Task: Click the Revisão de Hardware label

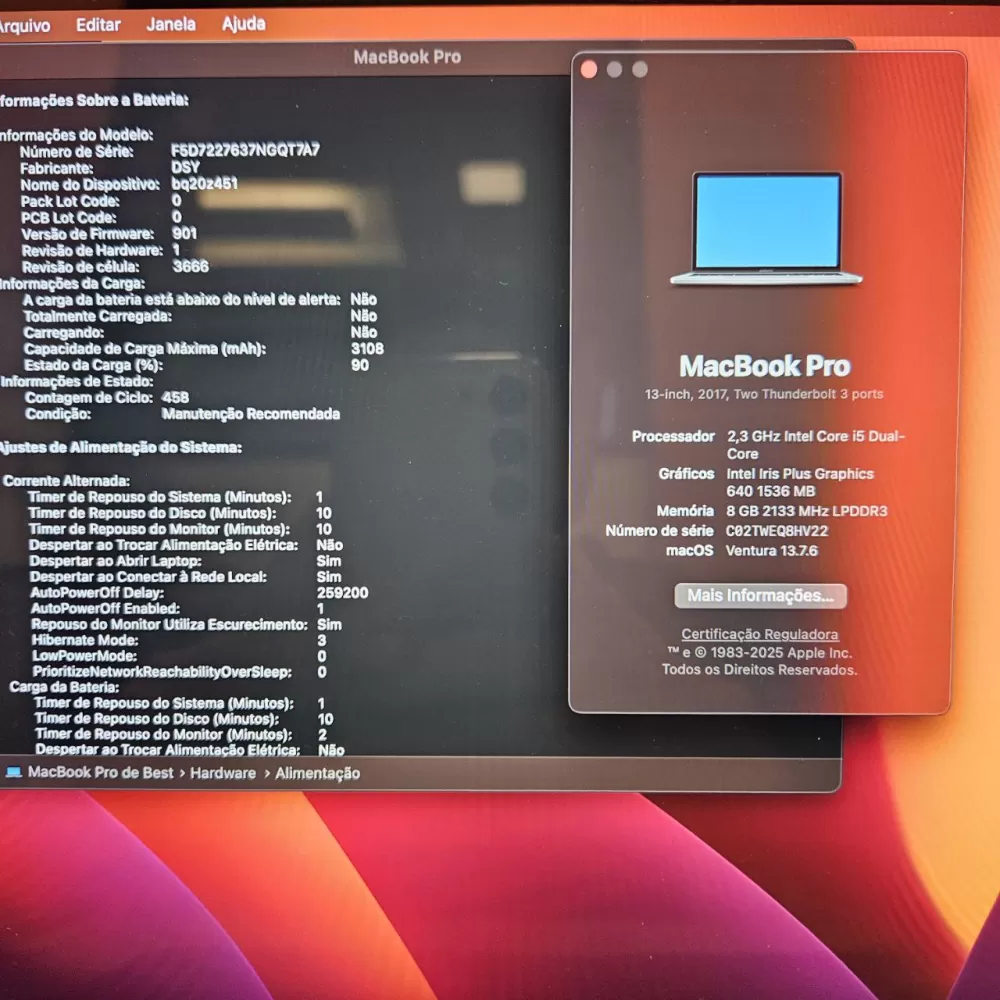Action: (92, 251)
